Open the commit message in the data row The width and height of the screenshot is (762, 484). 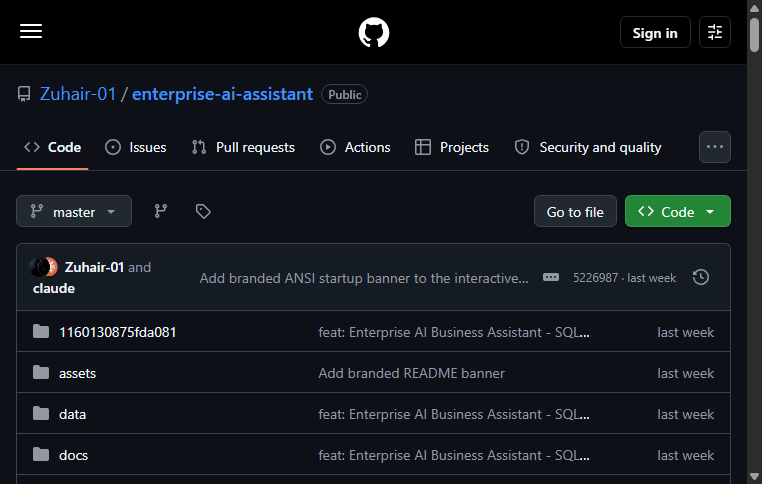(x=454, y=414)
